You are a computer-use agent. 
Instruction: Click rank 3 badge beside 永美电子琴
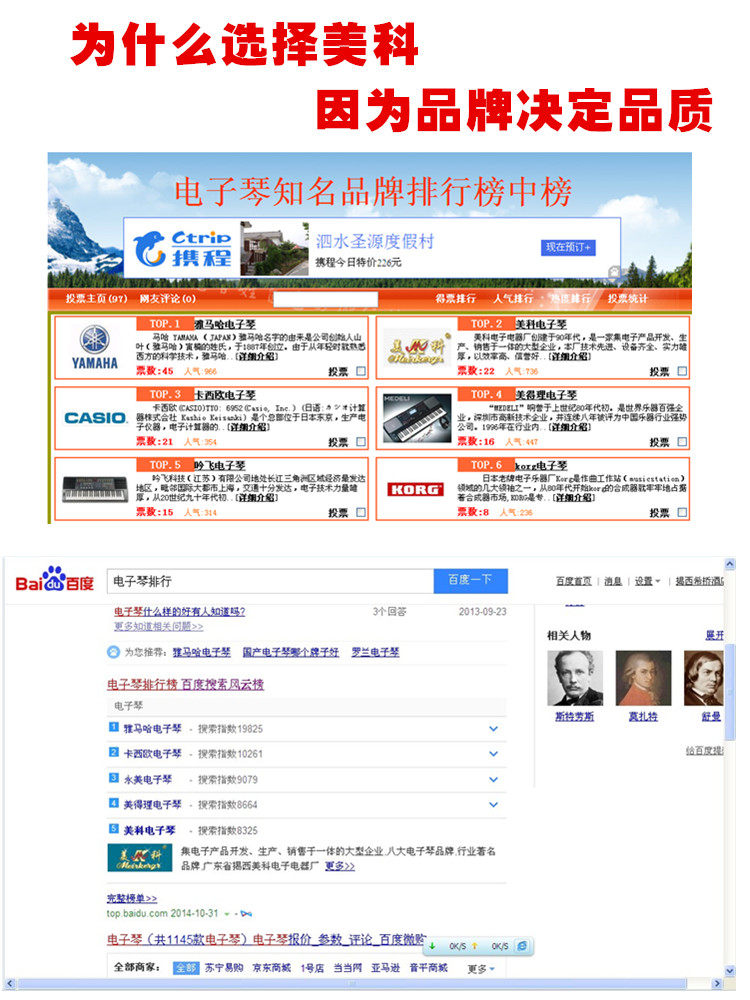(x=114, y=777)
